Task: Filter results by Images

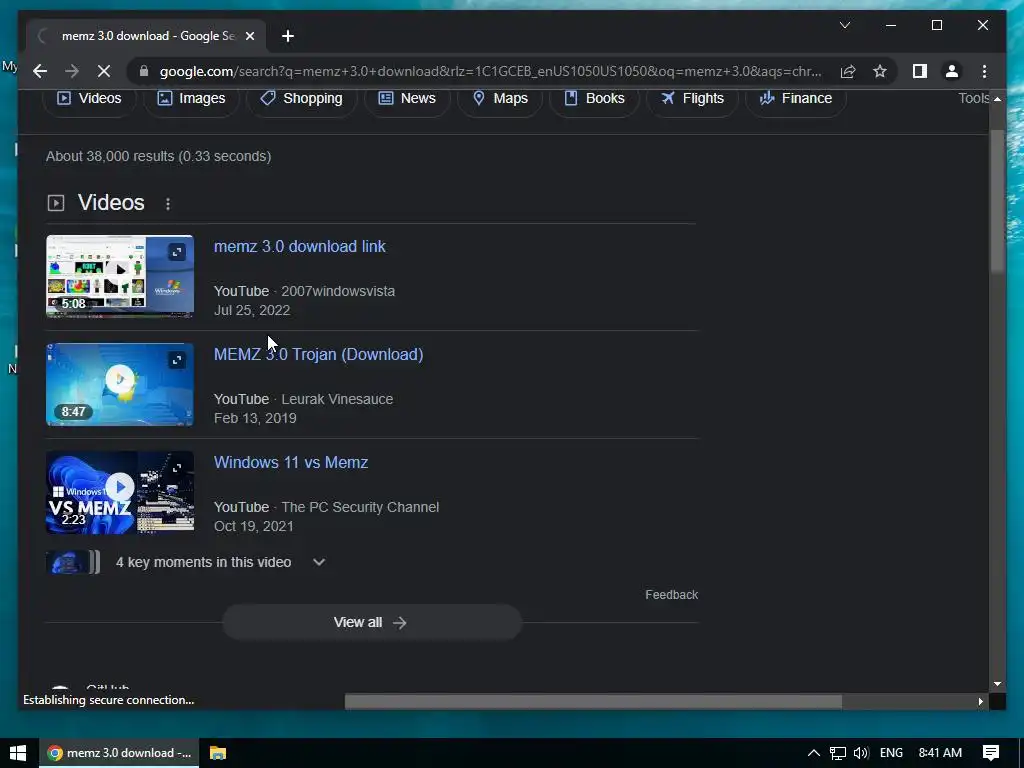Action: [x=191, y=98]
